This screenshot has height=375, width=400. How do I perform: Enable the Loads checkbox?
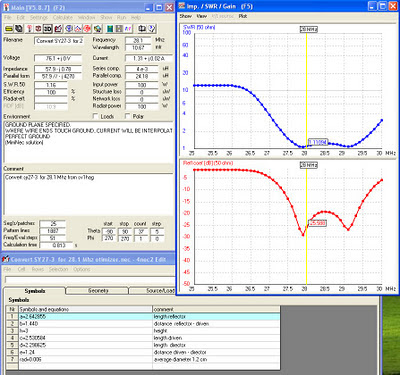(96, 116)
